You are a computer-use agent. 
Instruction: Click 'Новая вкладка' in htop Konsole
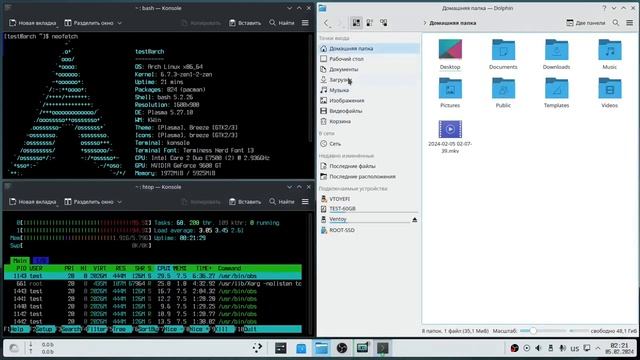pyautogui.click(x=33, y=202)
